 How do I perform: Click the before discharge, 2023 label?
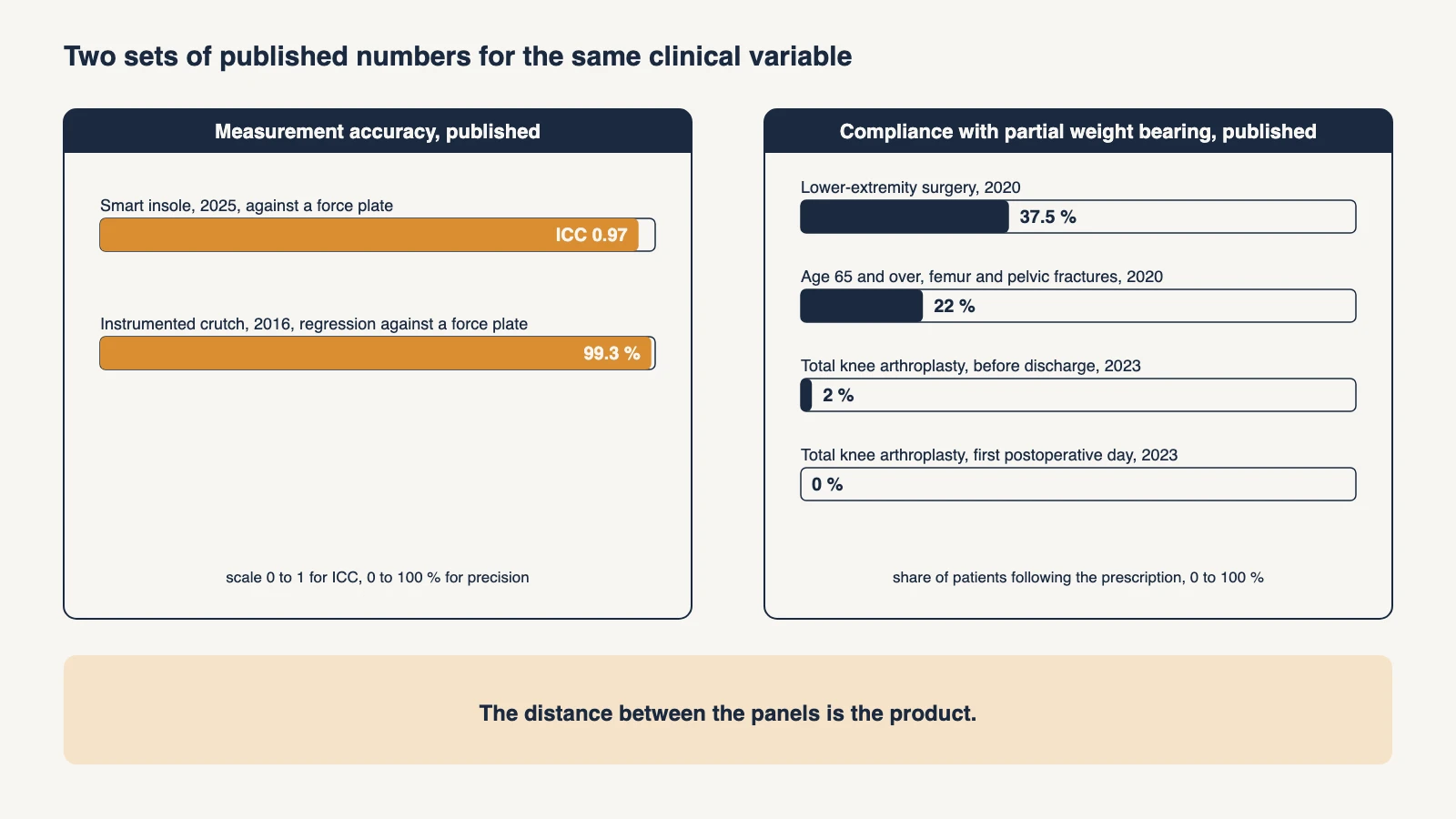(971, 366)
